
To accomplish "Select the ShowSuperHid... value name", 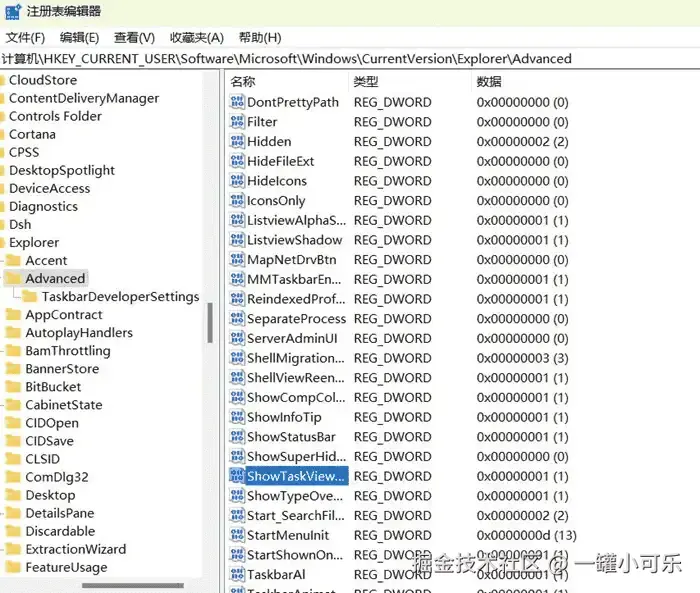I will click(296, 456).
